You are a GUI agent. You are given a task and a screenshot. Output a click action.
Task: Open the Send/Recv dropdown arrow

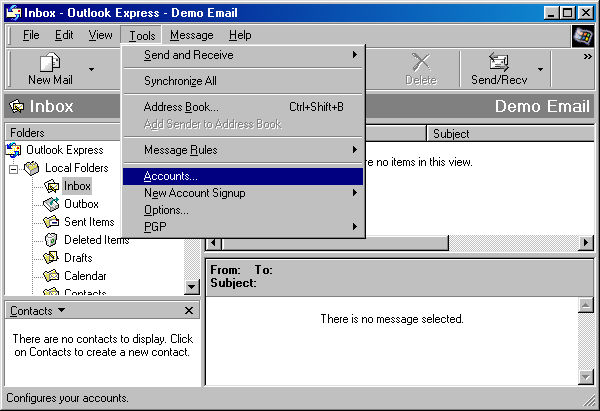540,69
